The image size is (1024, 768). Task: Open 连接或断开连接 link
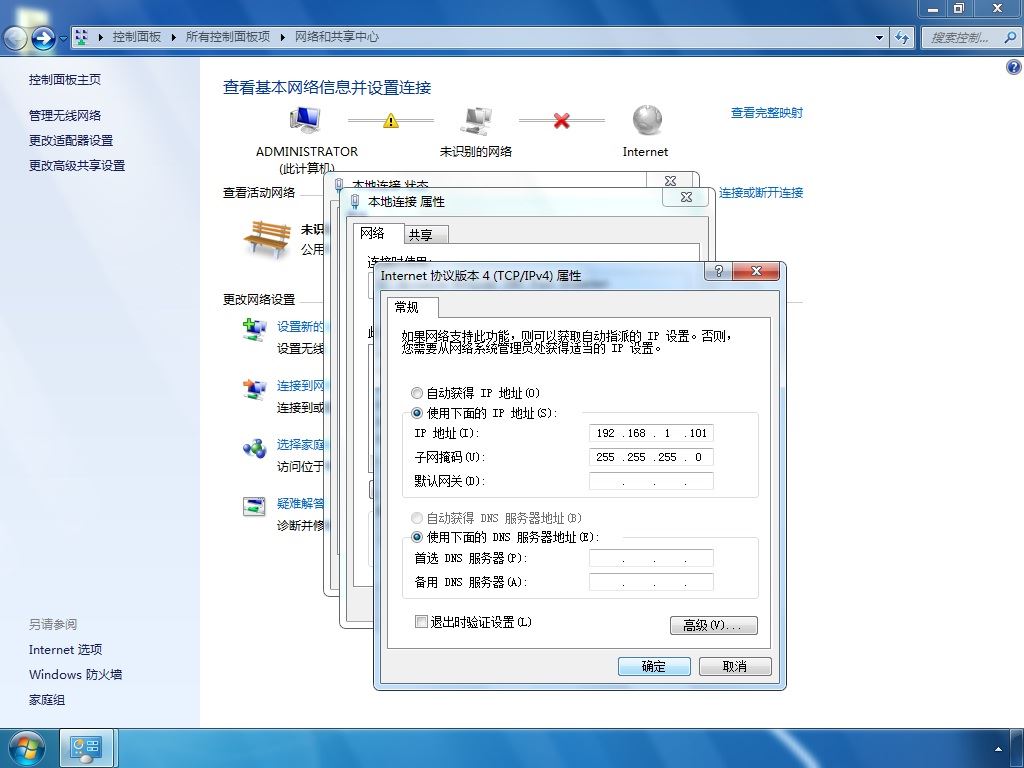(761, 193)
